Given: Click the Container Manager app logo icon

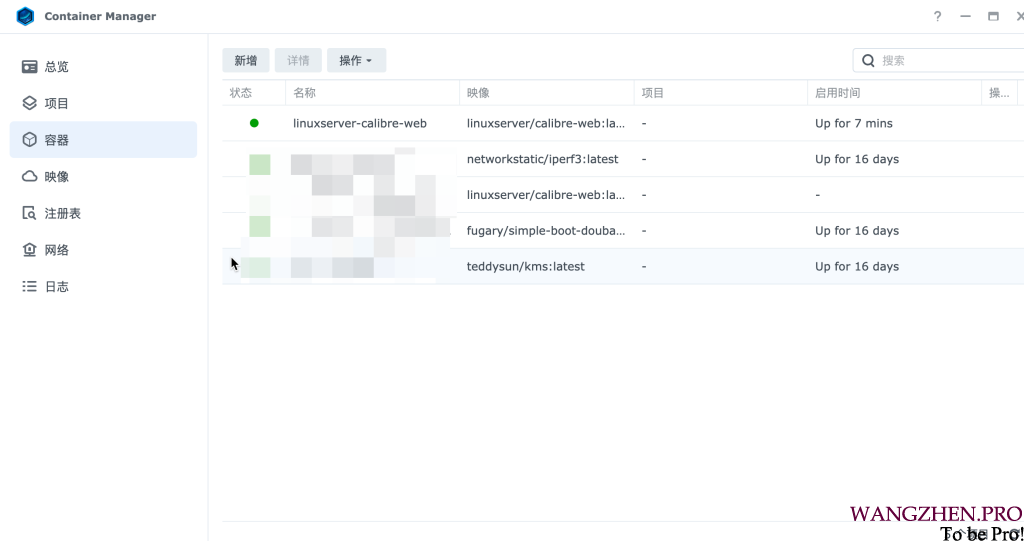Looking at the screenshot, I should [25, 16].
